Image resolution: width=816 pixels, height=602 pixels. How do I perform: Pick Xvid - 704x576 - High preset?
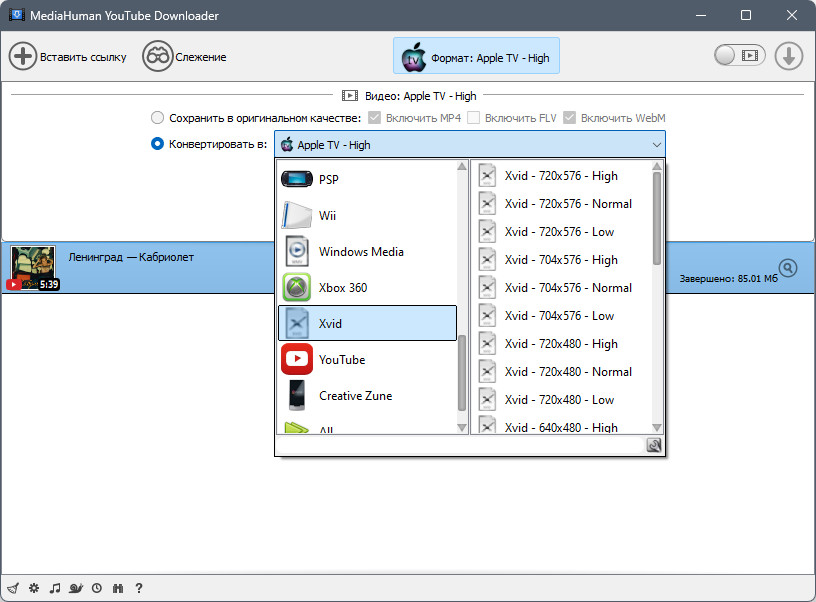562,260
